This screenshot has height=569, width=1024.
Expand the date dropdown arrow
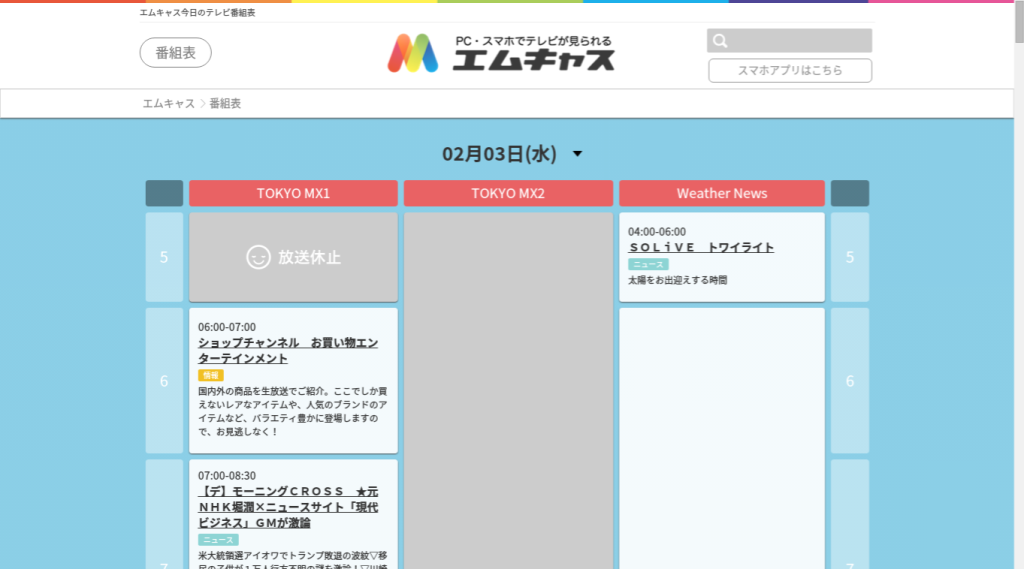point(577,154)
